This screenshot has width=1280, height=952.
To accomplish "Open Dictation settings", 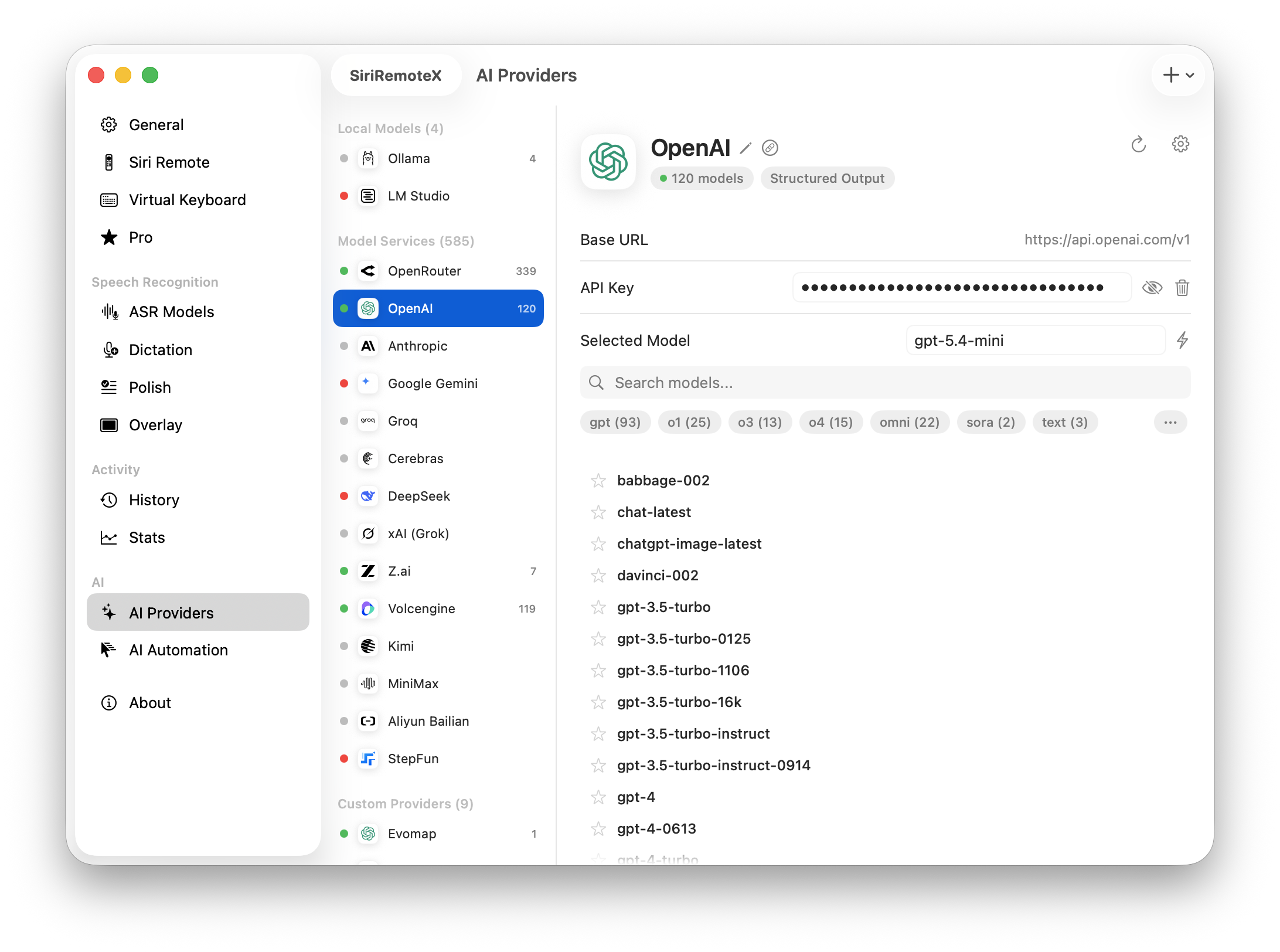I will point(198,350).
